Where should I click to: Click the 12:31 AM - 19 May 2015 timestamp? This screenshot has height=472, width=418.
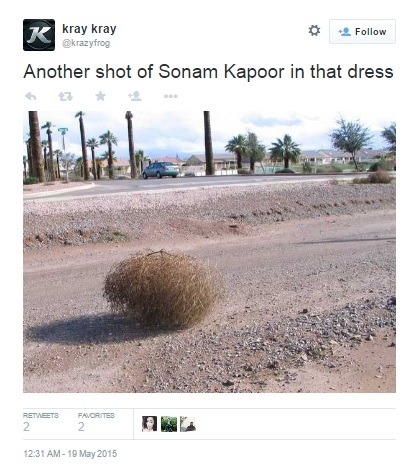(x=70, y=454)
